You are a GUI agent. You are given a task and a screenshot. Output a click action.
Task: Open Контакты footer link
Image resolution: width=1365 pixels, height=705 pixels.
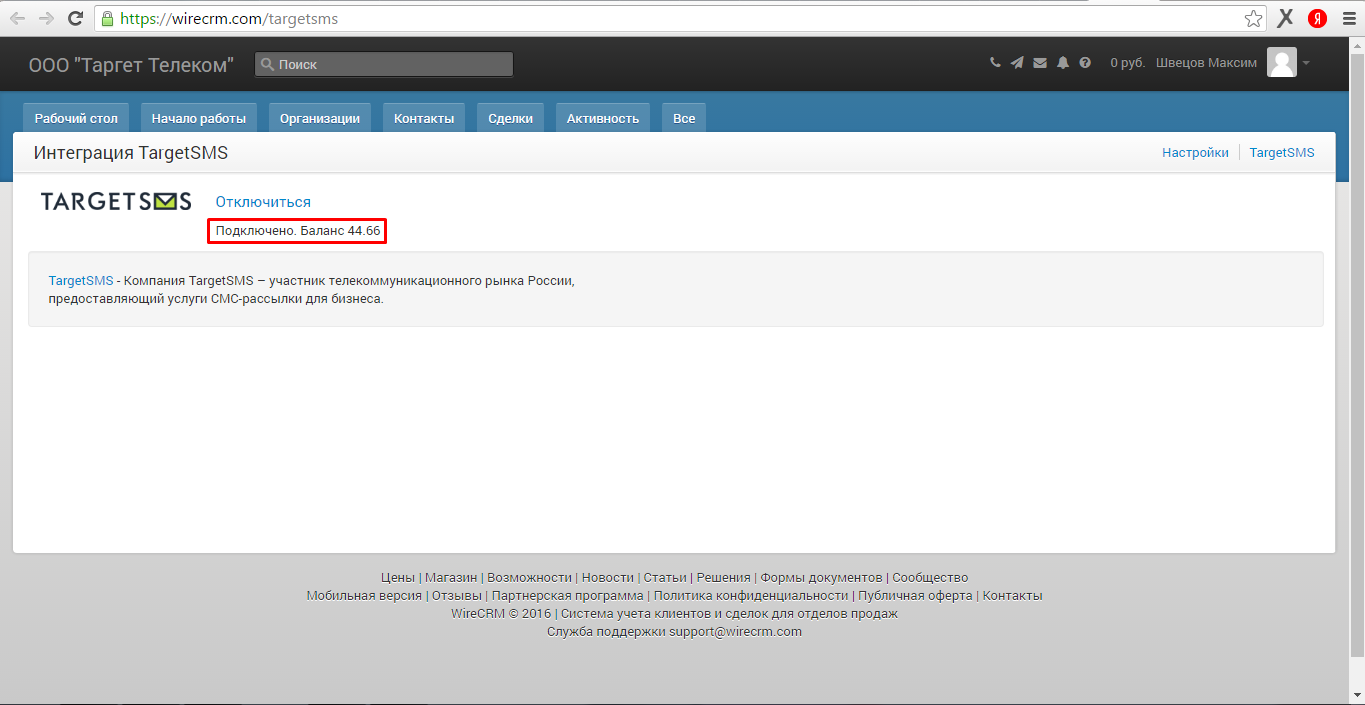click(1012, 596)
